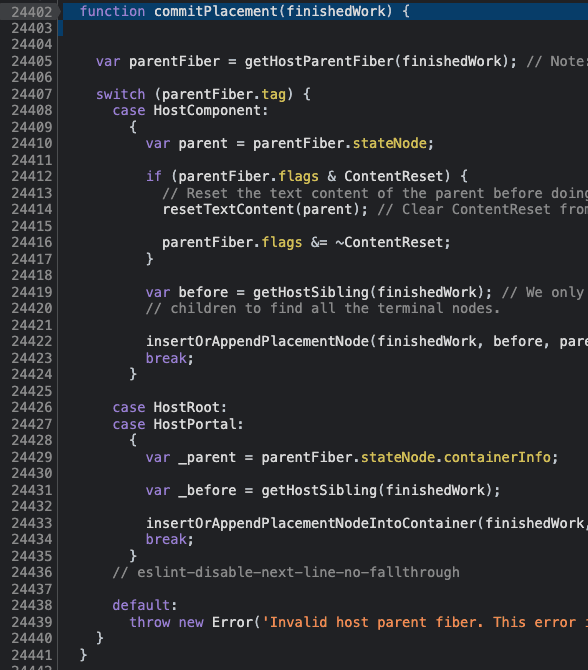Viewport: 588px width, 670px height.
Task: Click line number 24412 gutter
Action: pyautogui.click(x=32, y=176)
